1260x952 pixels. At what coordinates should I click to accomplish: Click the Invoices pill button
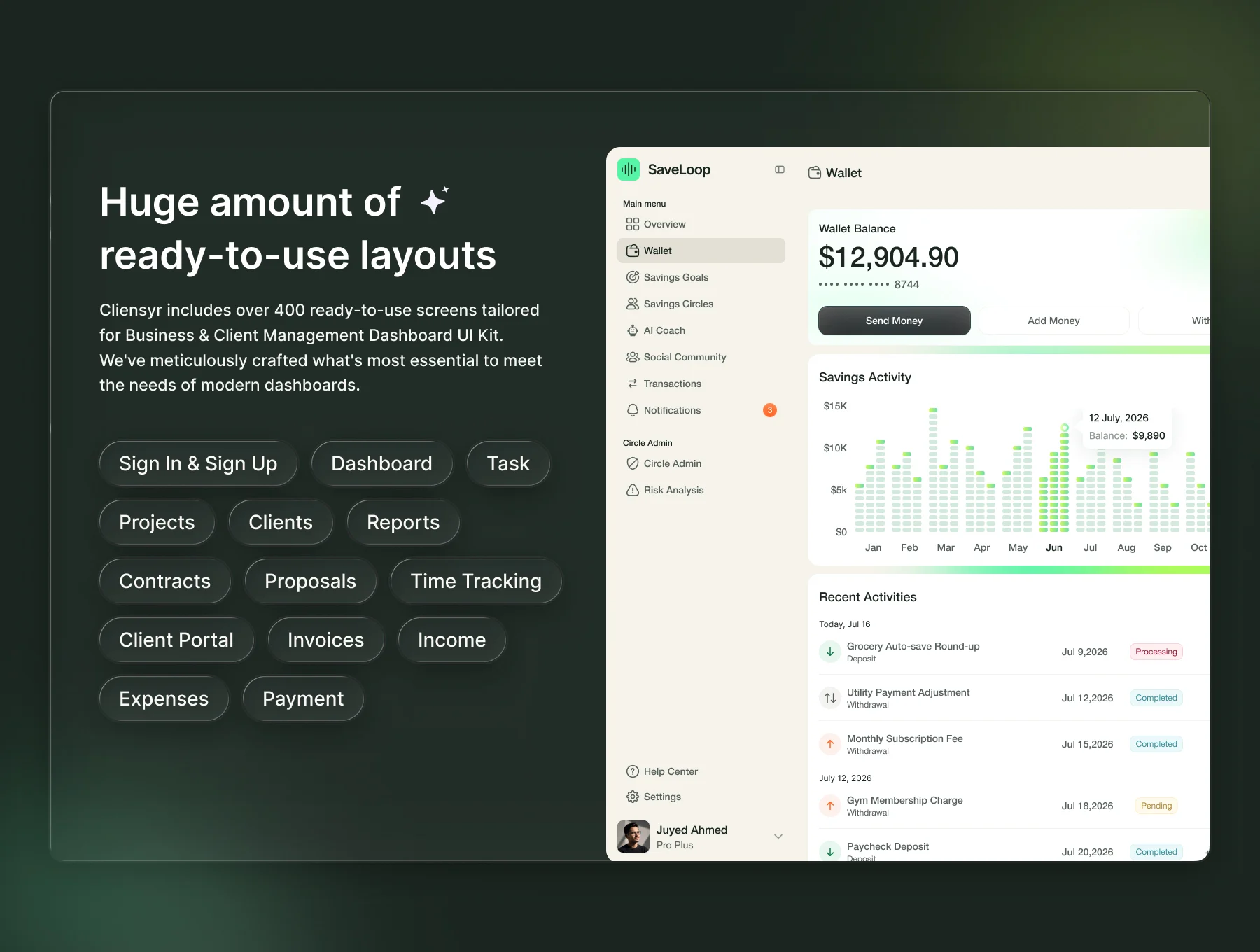[326, 640]
